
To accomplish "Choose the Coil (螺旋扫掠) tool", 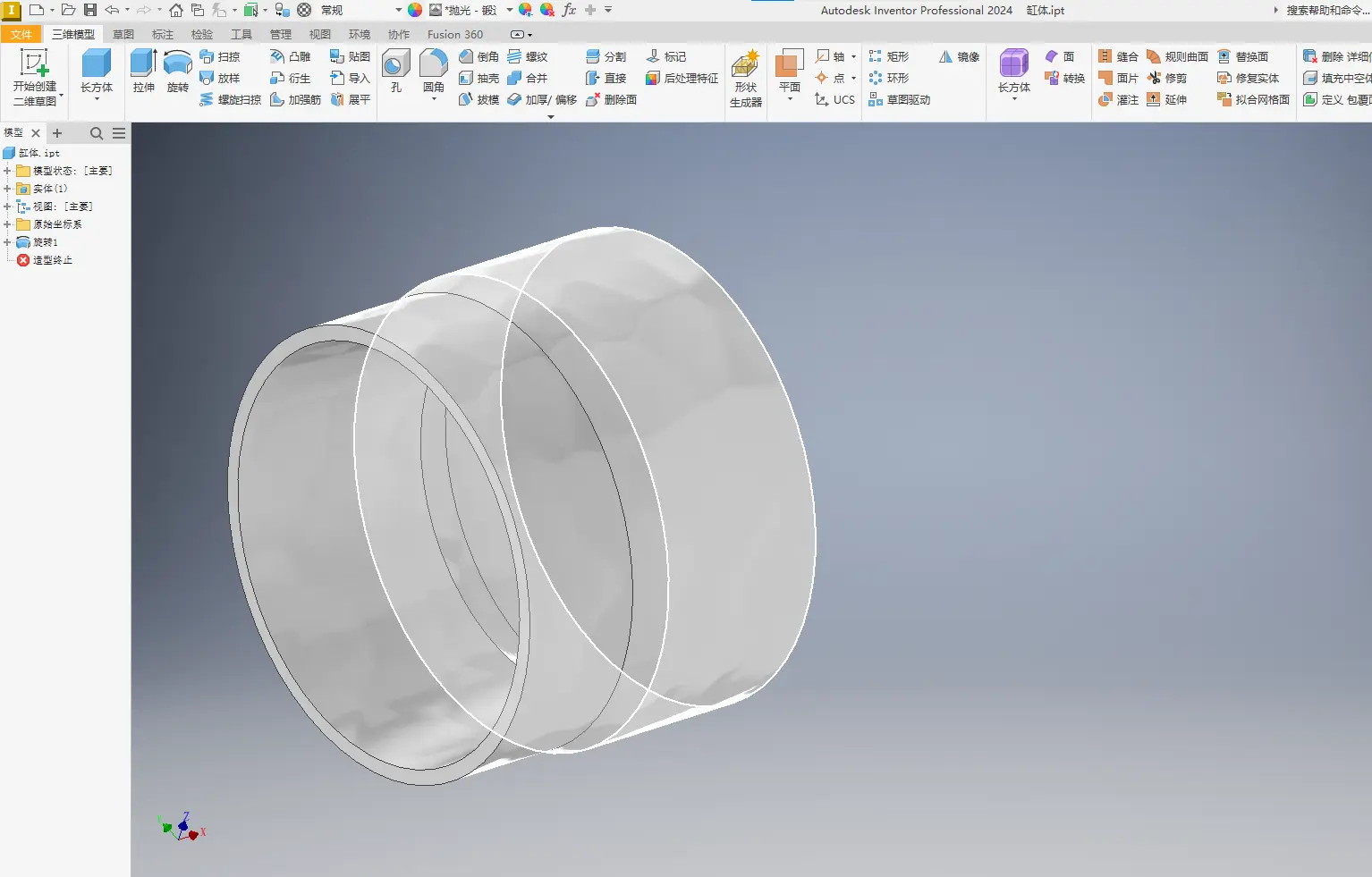I will pyautogui.click(x=231, y=99).
